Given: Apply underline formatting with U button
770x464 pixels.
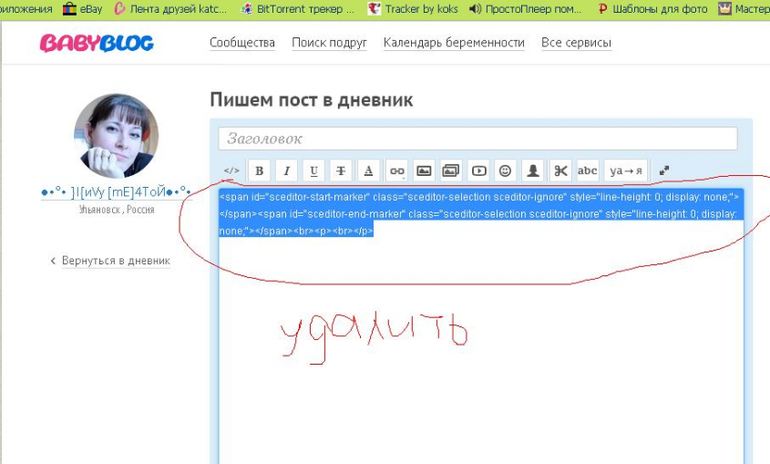Looking at the screenshot, I should click(314, 171).
